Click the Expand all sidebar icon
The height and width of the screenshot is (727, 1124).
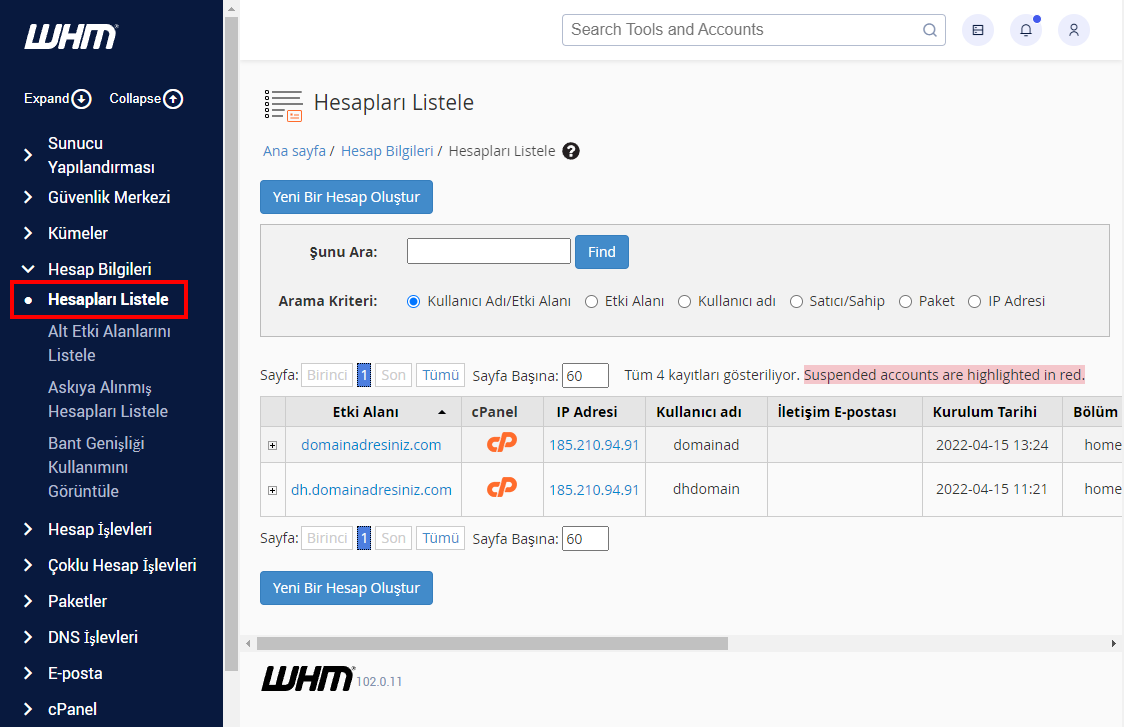[x=82, y=99]
